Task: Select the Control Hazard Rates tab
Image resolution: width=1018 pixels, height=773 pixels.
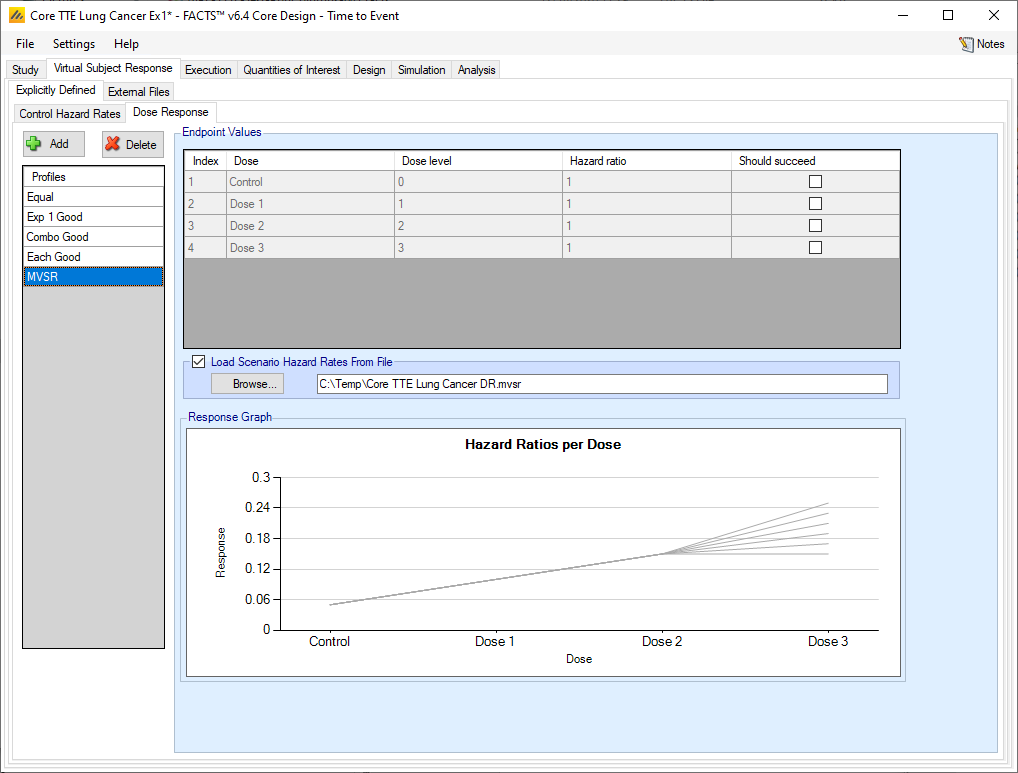Action: tap(70, 114)
